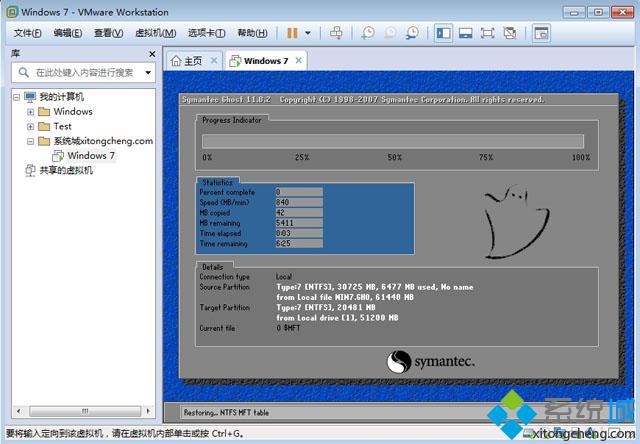Screen dimensions: 640x444
Task: Revert to previous snapshot icon
Action: point(390,33)
